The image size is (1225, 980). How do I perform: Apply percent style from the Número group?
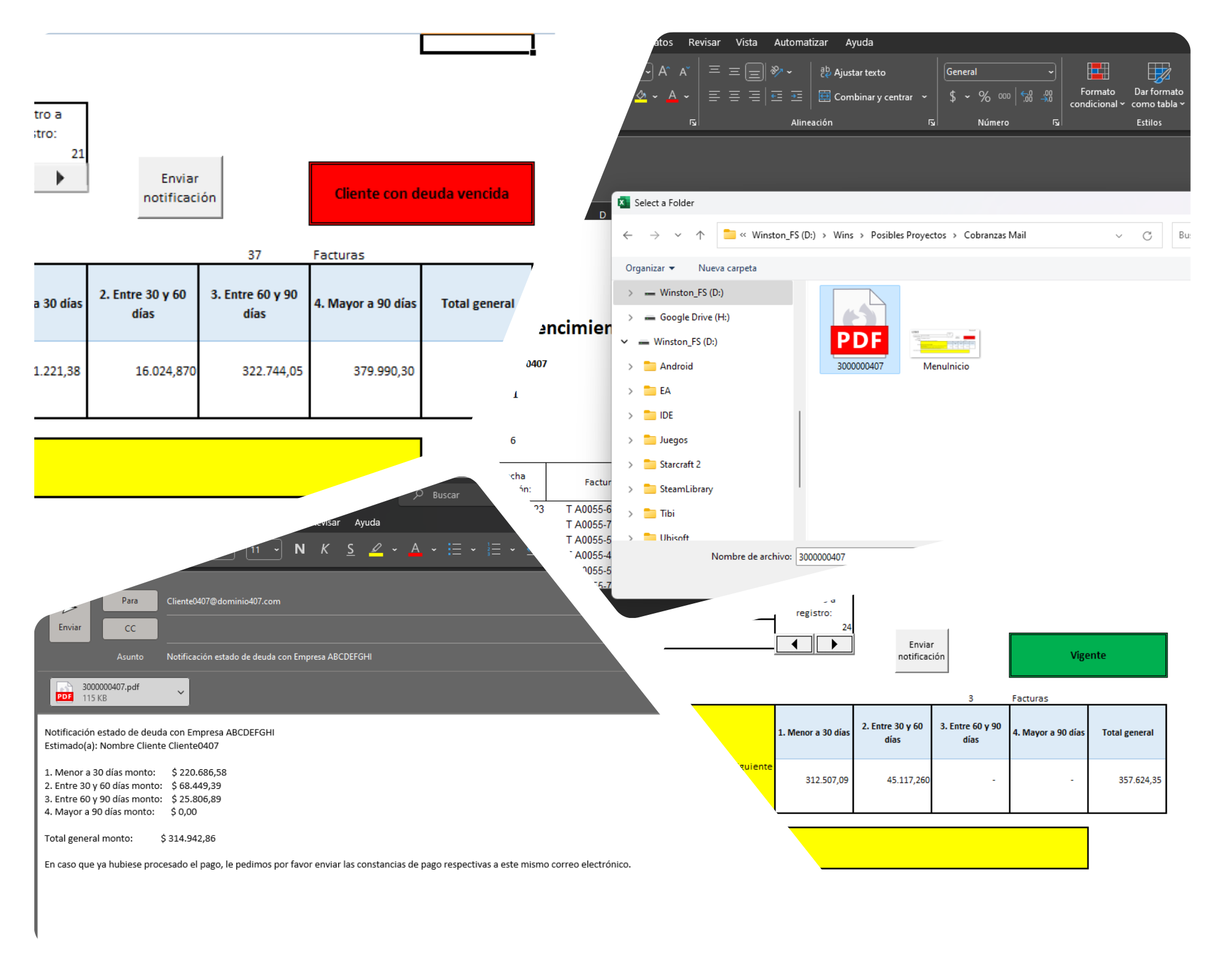pyautogui.click(x=984, y=96)
